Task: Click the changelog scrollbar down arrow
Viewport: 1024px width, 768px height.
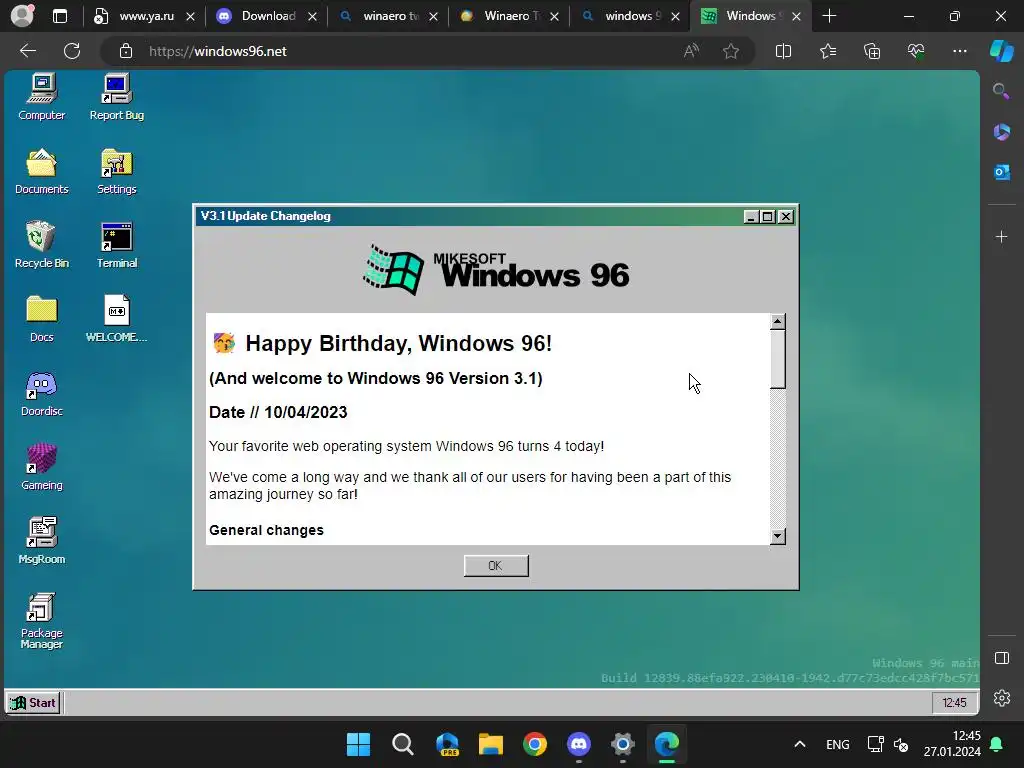Action: [x=777, y=536]
